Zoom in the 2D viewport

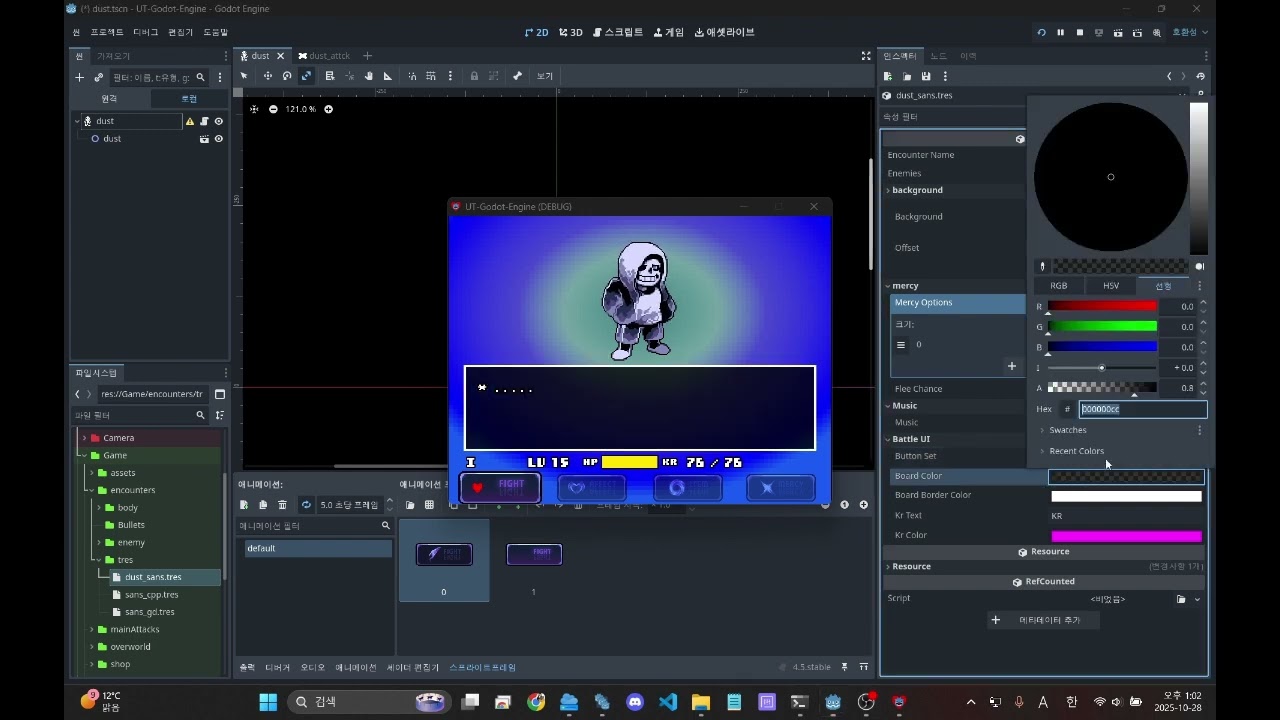pos(328,109)
